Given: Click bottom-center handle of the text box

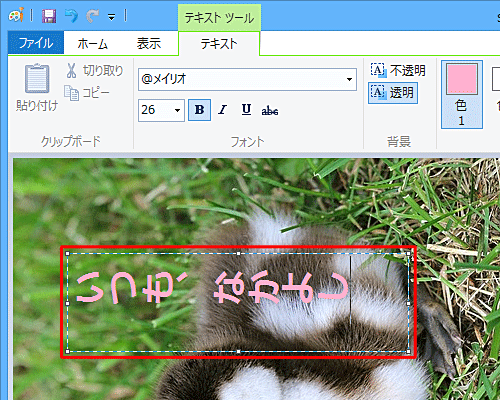Looking at the screenshot, I should point(239,351).
